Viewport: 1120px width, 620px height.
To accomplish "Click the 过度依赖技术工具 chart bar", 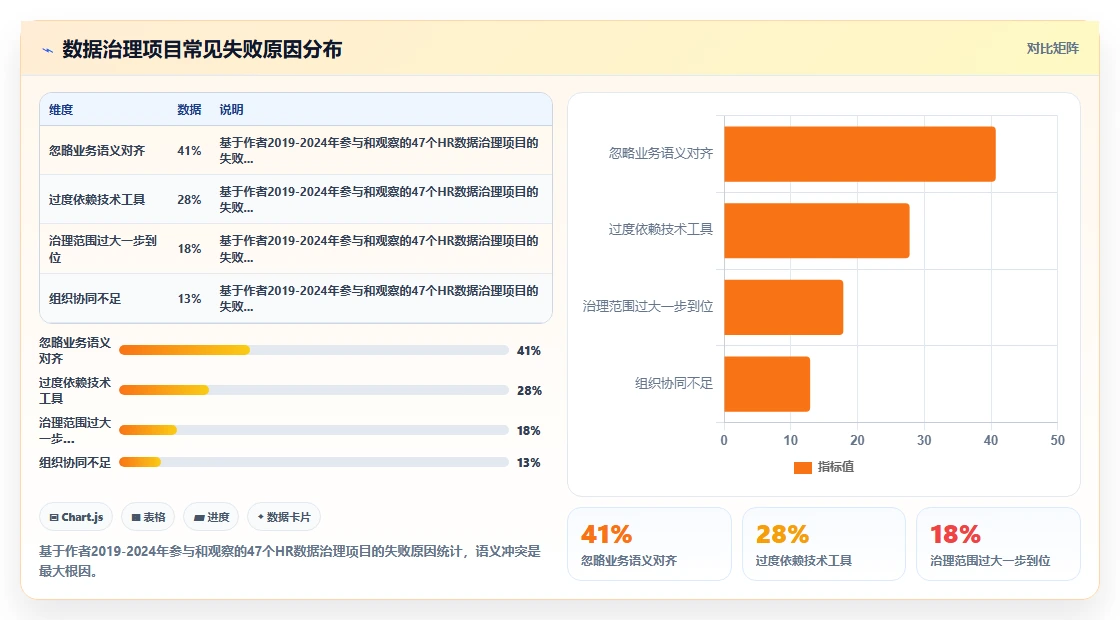I will coord(817,231).
